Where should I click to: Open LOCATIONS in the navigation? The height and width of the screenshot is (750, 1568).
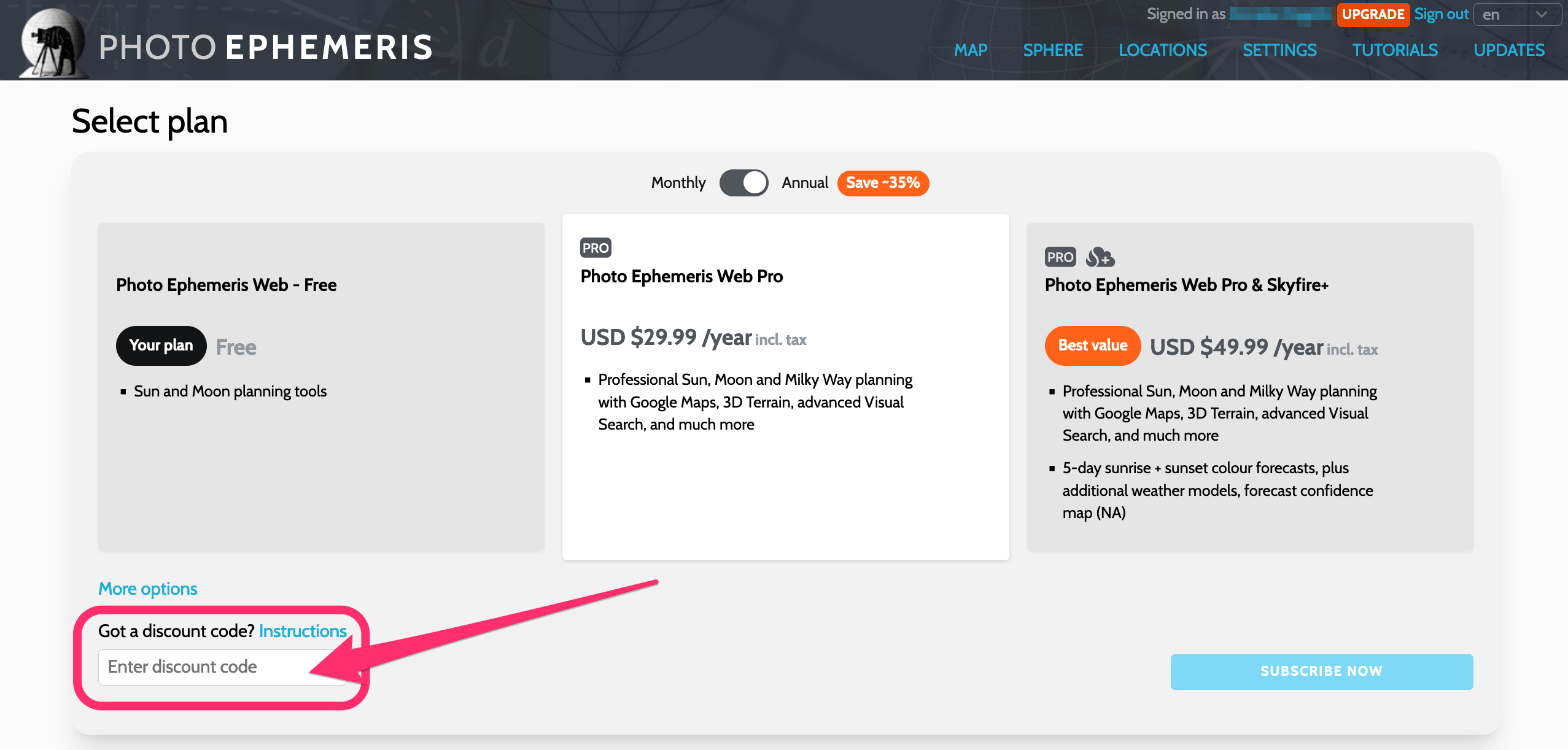pyautogui.click(x=1163, y=50)
